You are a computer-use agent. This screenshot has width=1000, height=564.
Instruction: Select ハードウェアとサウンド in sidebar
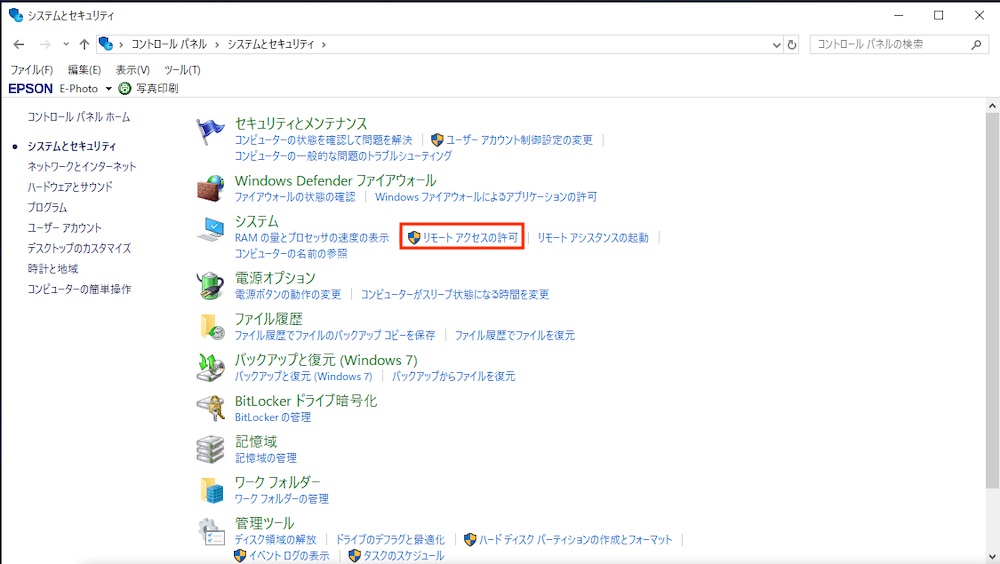click(x=70, y=187)
